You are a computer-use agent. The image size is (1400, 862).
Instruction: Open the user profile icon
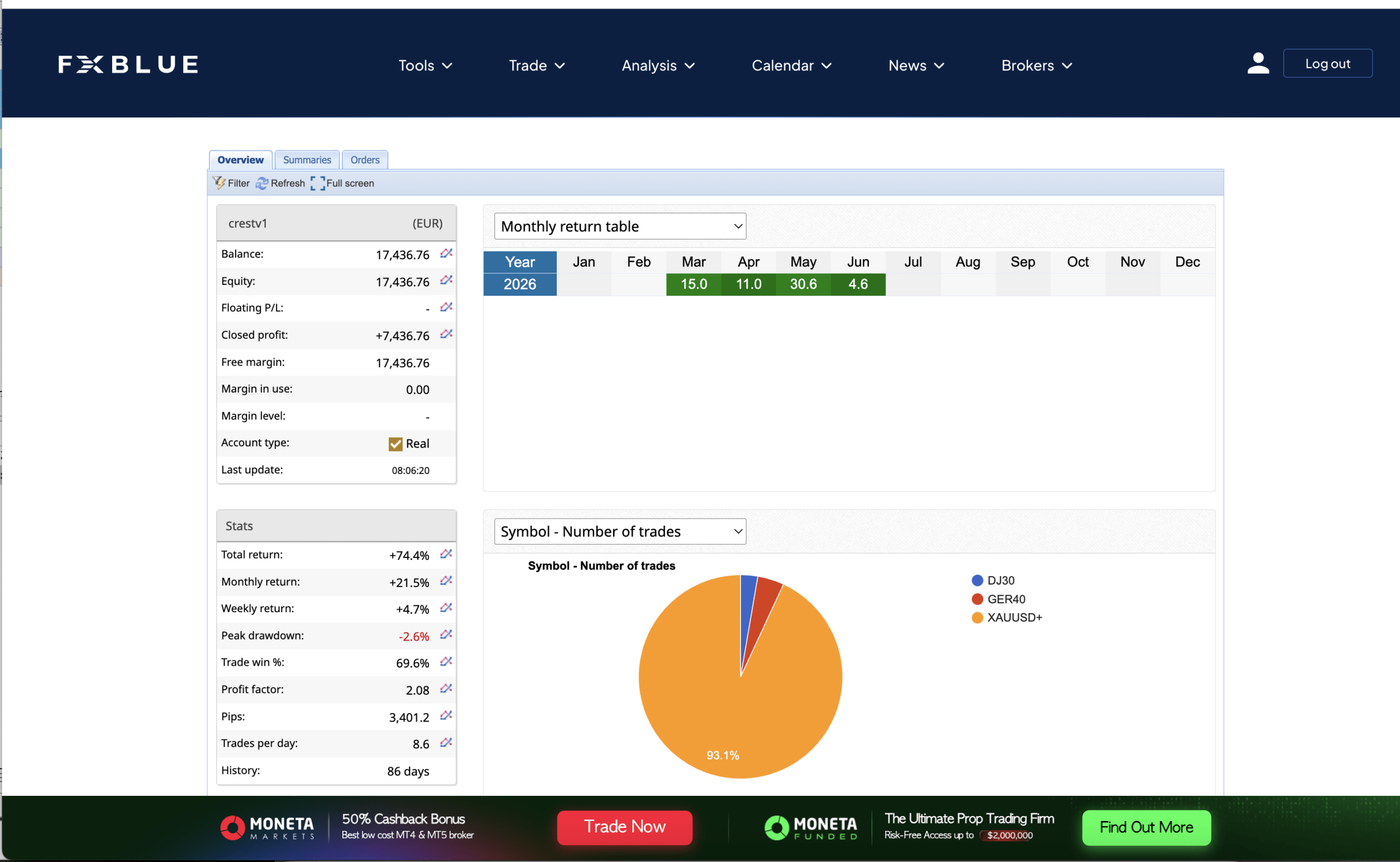pyautogui.click(x=1258, y=63)
